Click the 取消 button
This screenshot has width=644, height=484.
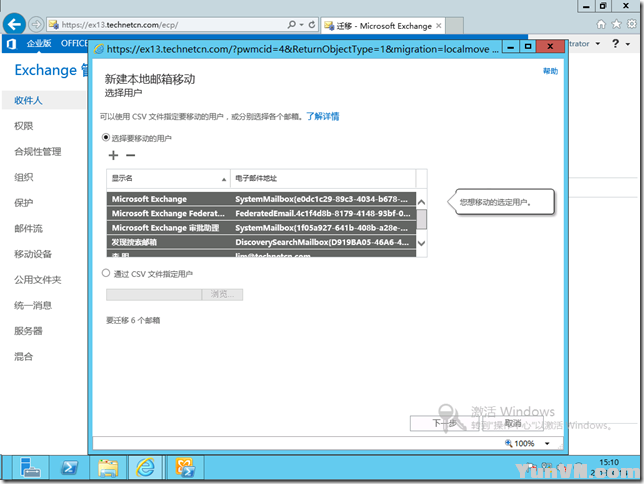(x=513, y=423)
